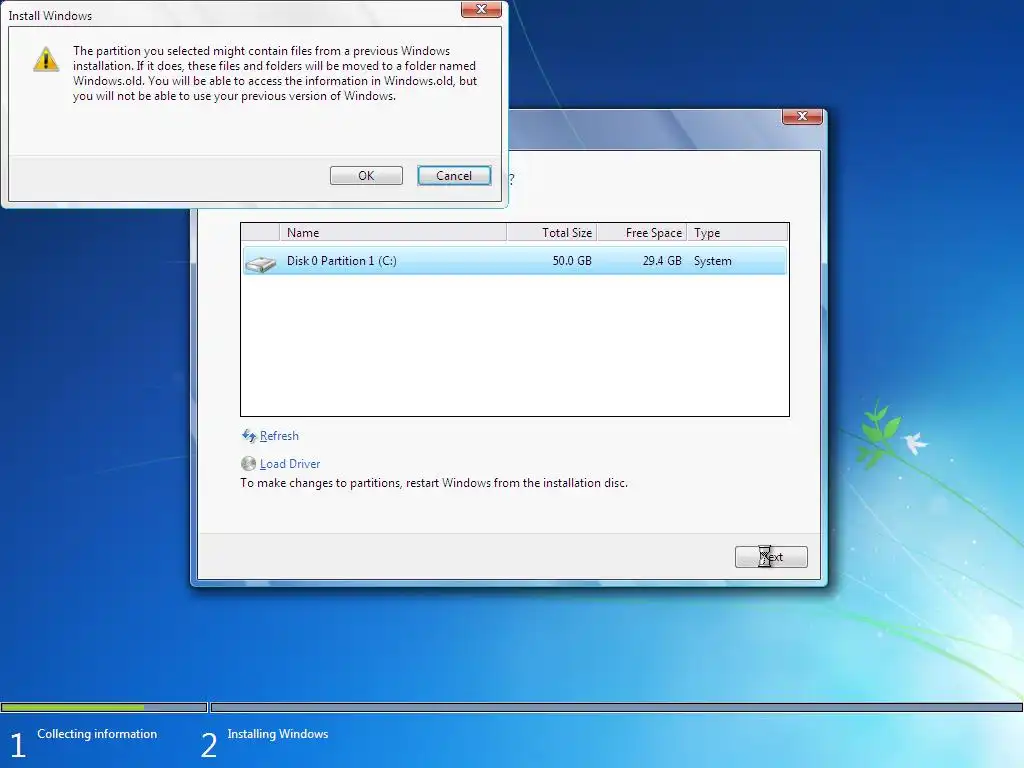Click the Load Driver disc icon

248,464
